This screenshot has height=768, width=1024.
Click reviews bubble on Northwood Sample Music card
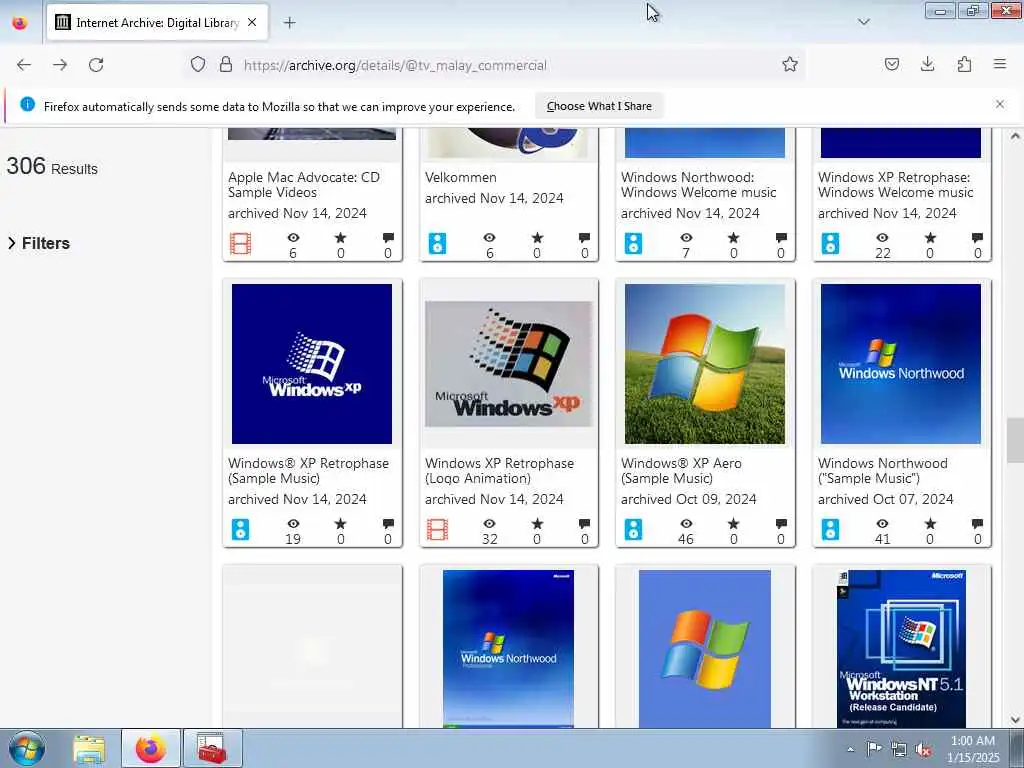coord(977,524)
